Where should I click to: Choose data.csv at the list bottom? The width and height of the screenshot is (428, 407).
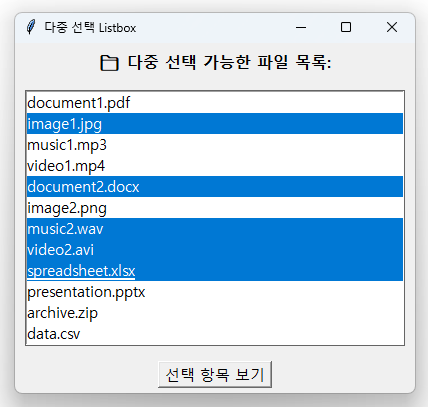point(215,334)
